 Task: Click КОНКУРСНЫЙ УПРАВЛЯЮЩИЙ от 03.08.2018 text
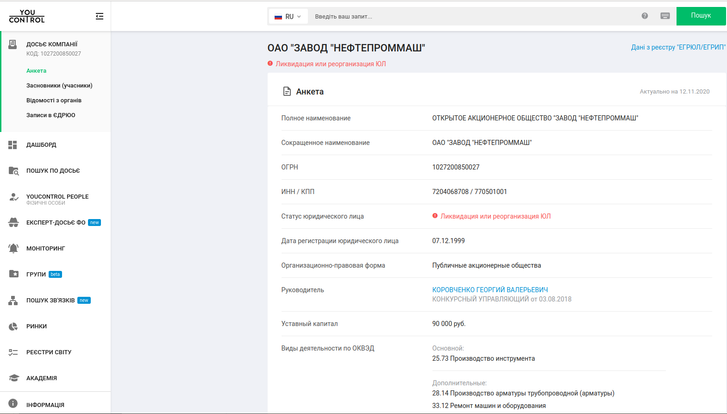[x=502, y=299]
